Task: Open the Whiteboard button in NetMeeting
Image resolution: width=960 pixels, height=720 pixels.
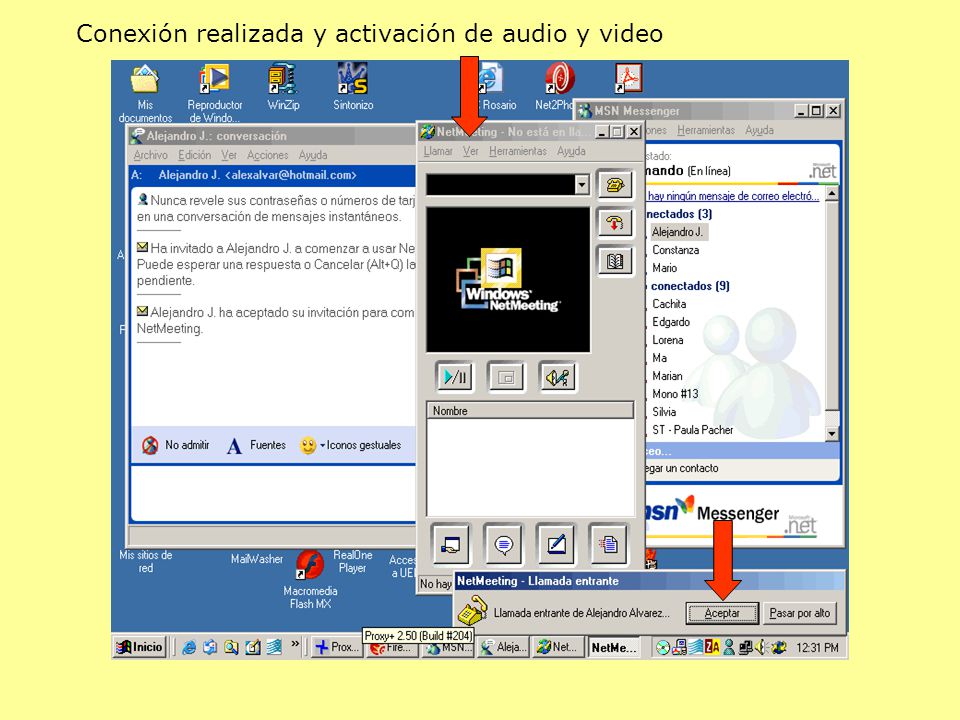Action: pos(556,544)
